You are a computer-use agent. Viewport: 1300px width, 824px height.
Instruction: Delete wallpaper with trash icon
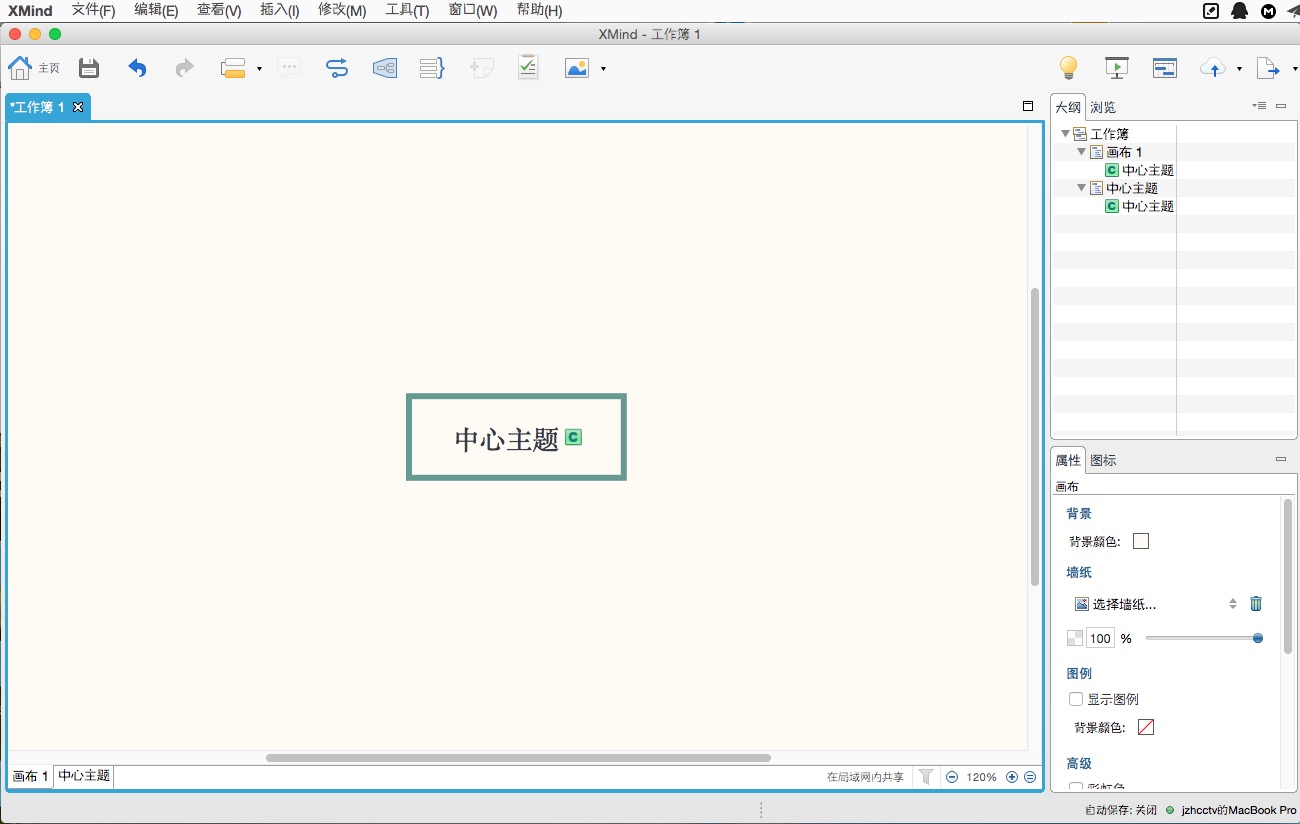pyautogui.click(x=1256, y=604)
